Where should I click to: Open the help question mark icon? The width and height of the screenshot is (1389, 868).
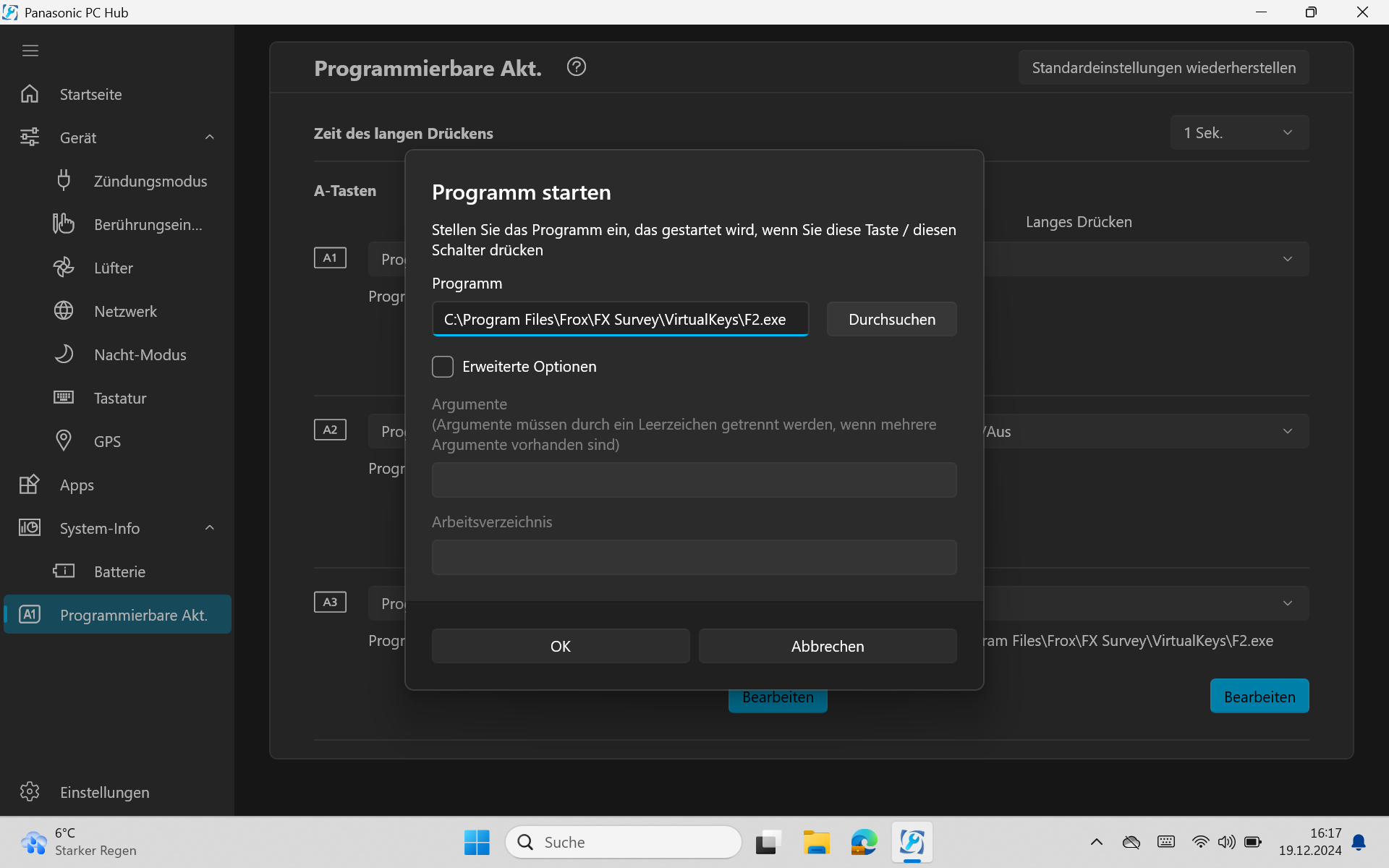(x=576, y=67)
